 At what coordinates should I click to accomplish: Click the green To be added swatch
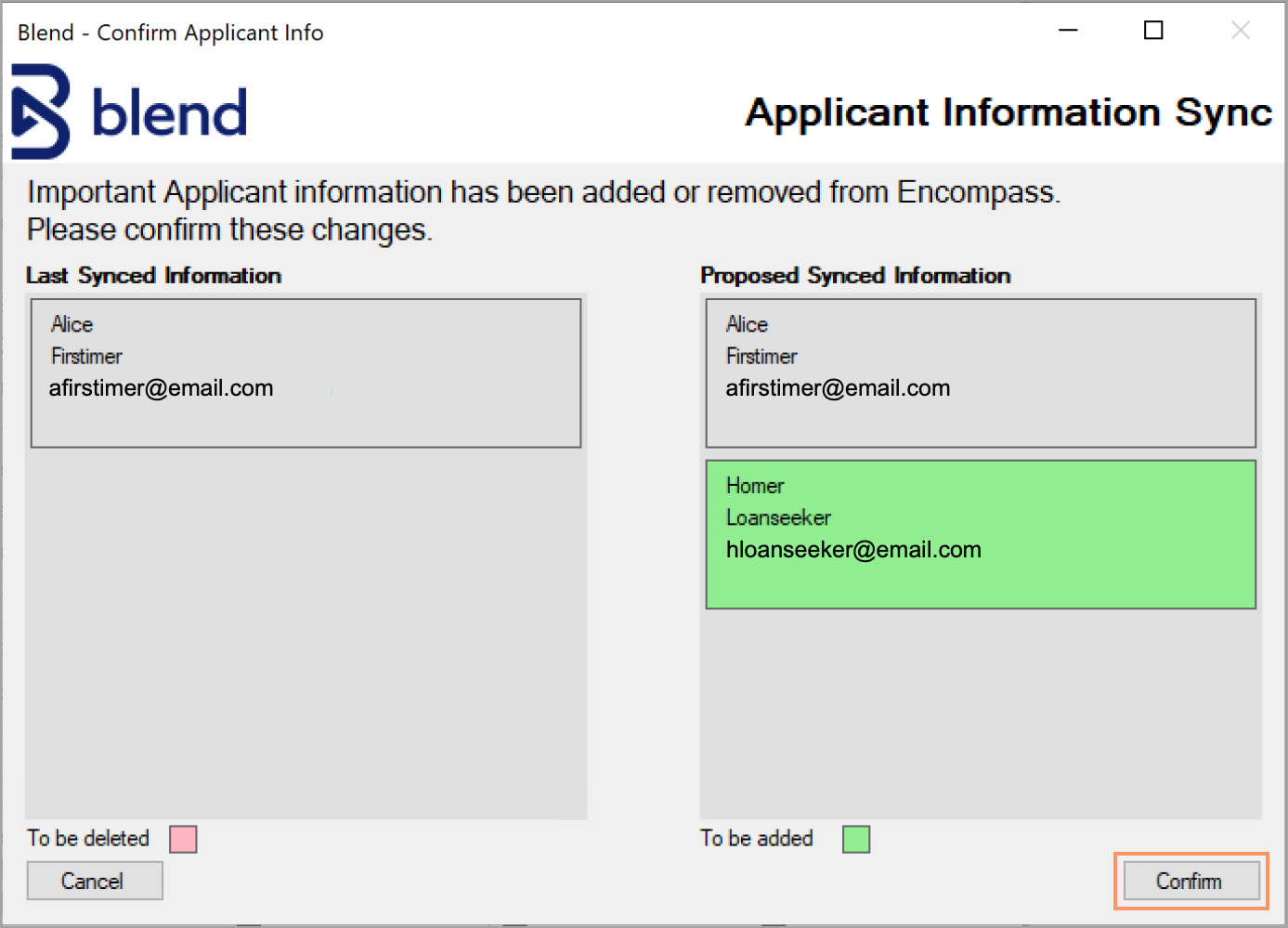[856, 839]
